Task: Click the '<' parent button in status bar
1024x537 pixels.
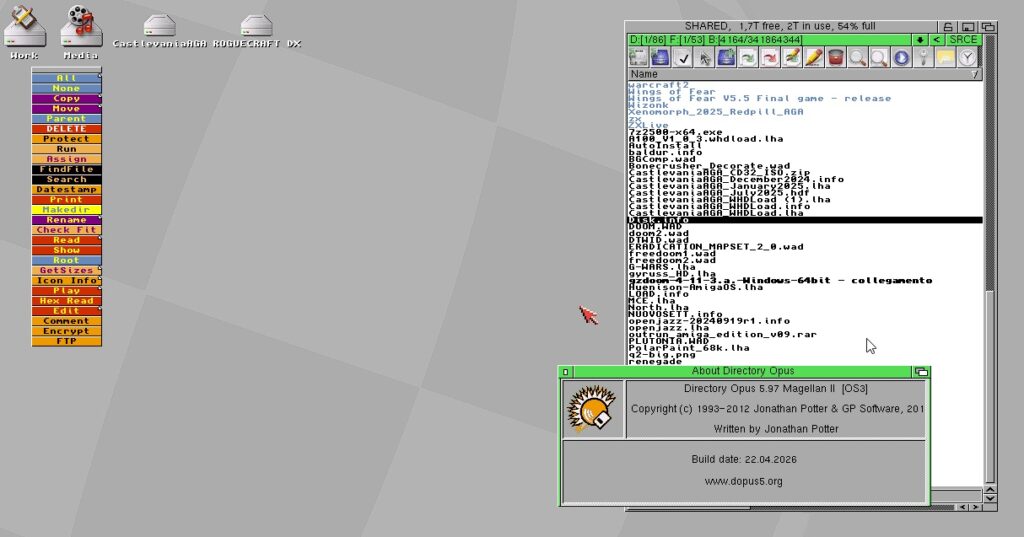Action: click(936, 39)
